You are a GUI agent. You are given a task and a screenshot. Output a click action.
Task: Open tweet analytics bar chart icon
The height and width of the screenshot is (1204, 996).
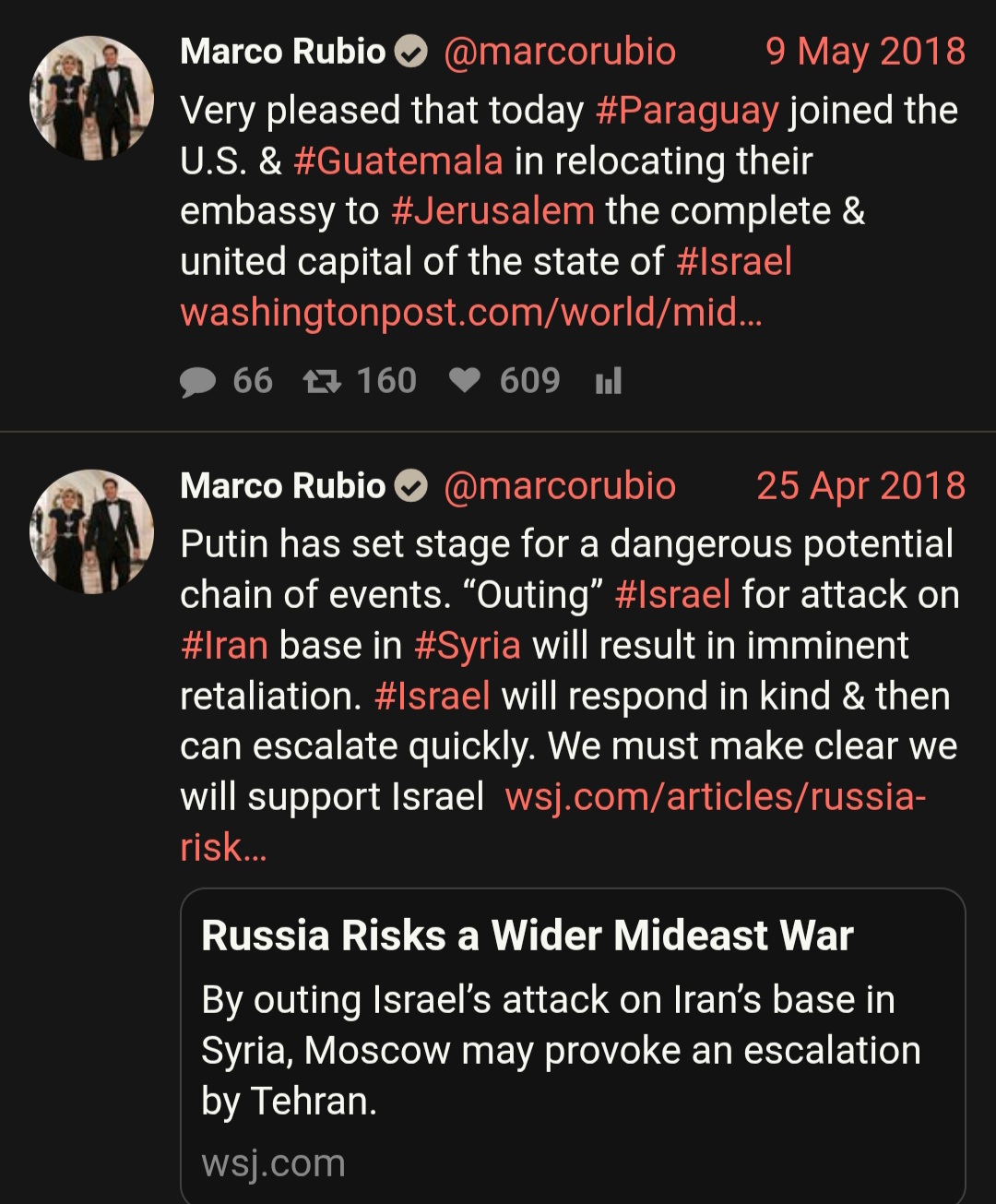coord(609,381)
